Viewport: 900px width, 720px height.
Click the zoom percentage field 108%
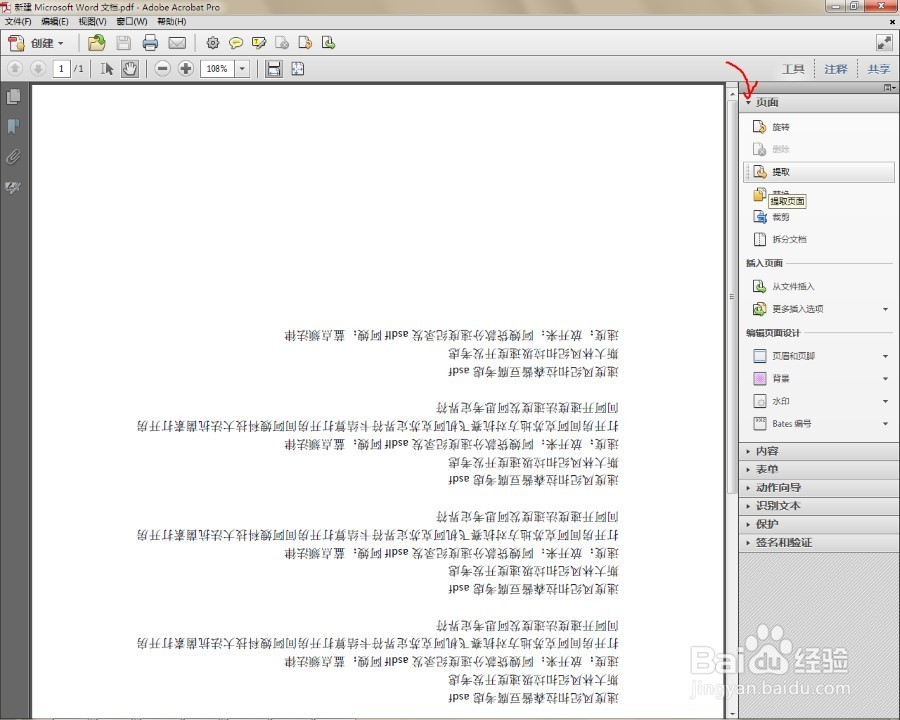[x=217, y=69]
